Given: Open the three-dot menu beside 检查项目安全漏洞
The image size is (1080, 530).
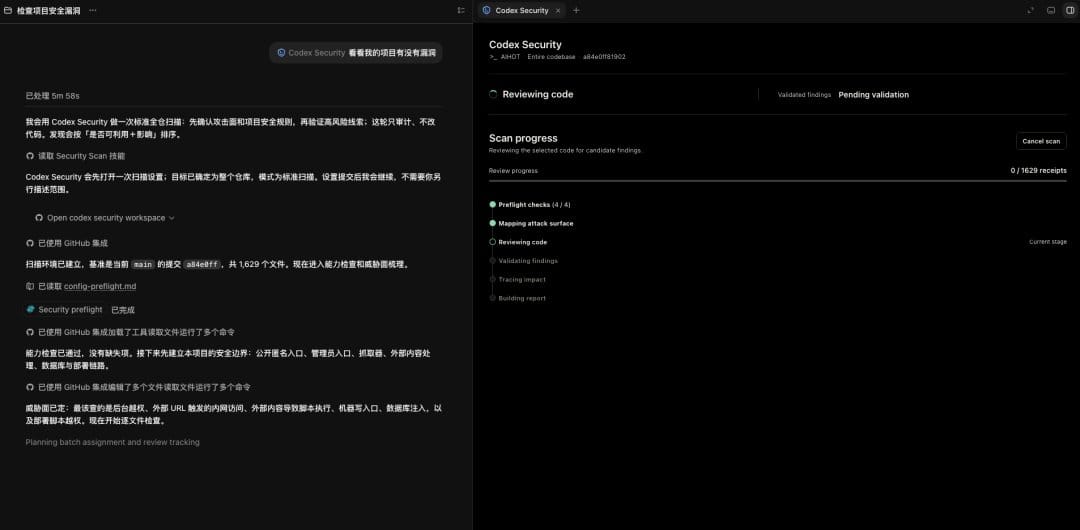Looking at the screenshot, I should click(92, 10).
